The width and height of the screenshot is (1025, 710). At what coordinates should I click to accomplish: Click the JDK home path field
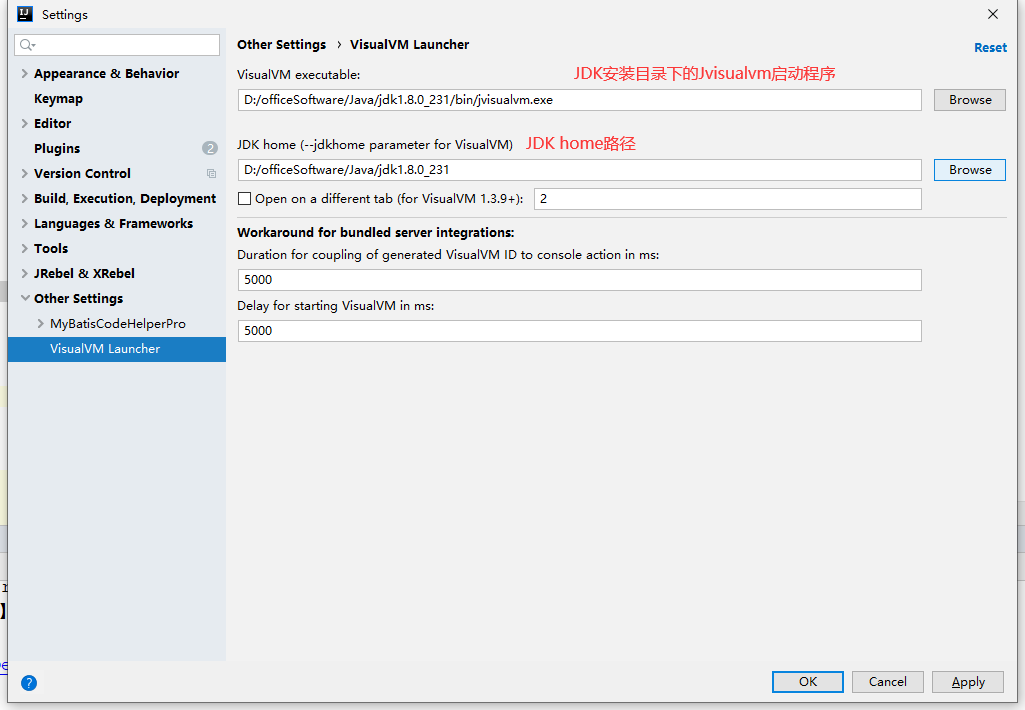click(x=579, y=170)
